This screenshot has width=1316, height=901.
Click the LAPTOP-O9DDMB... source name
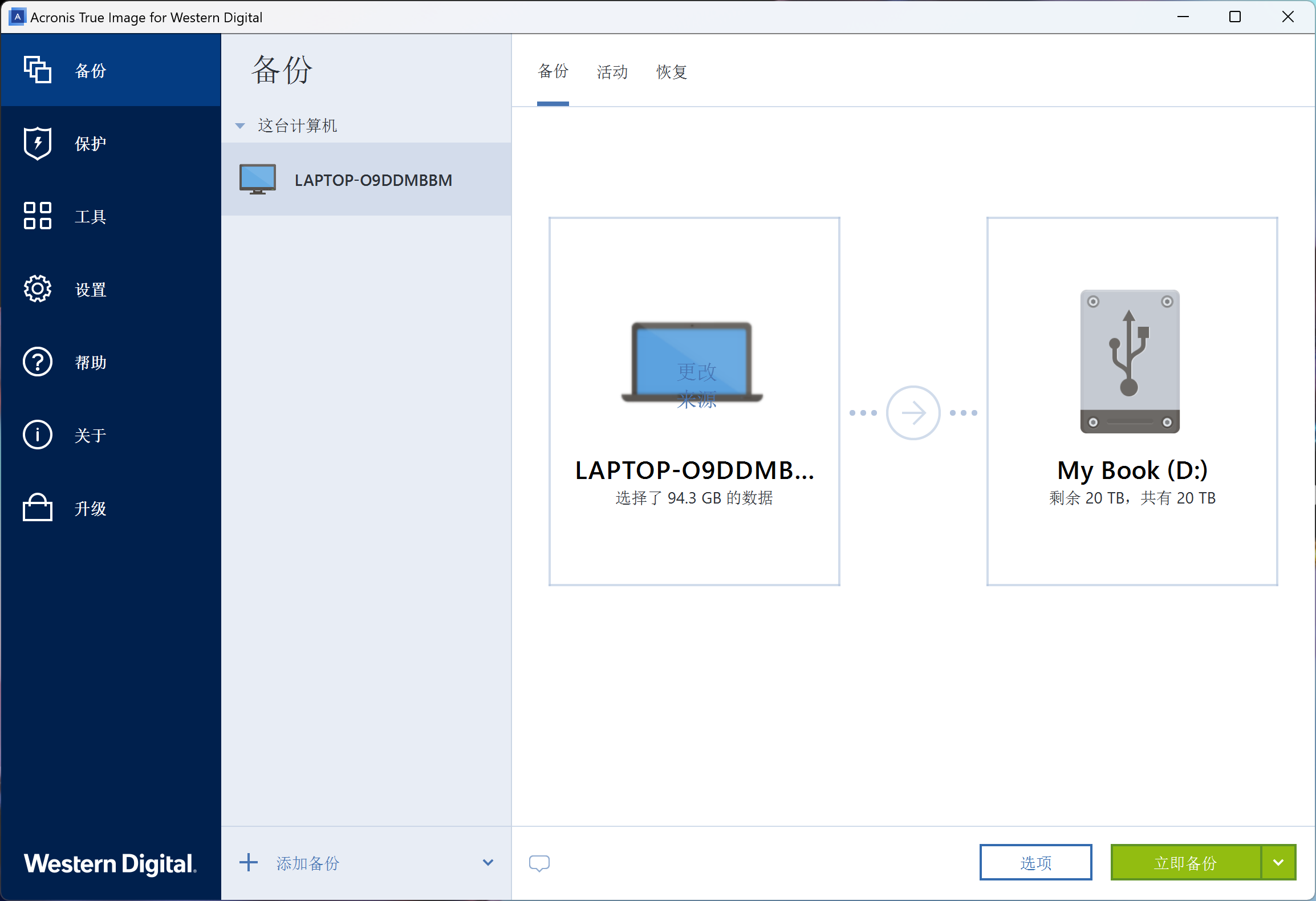pyautogui.click(x=694, y=470)
